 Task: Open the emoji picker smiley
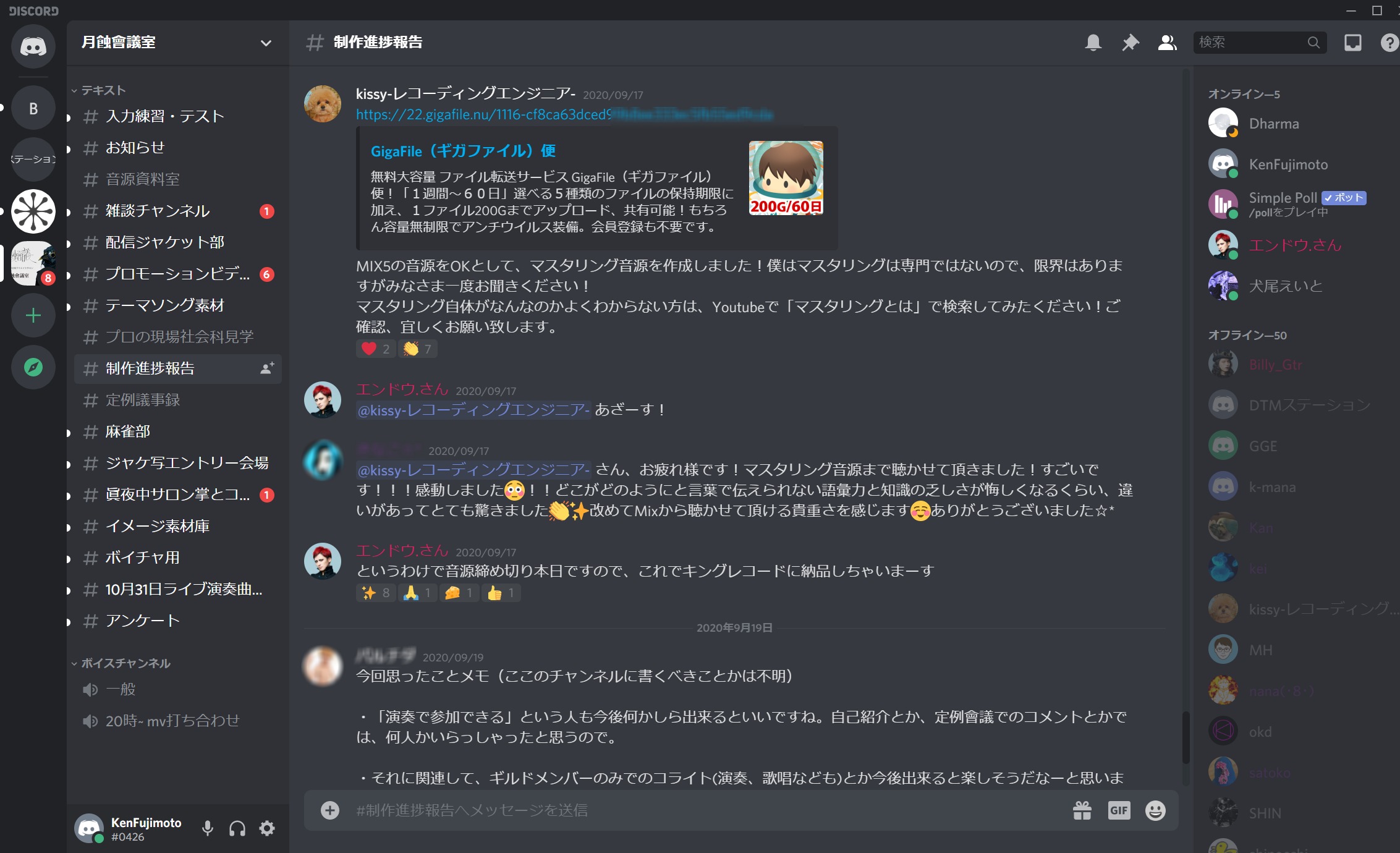[x=1155, y=810]
